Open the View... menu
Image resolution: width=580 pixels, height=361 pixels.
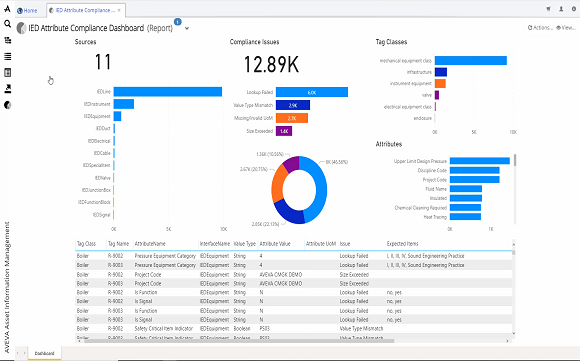(x=566, y=27)
